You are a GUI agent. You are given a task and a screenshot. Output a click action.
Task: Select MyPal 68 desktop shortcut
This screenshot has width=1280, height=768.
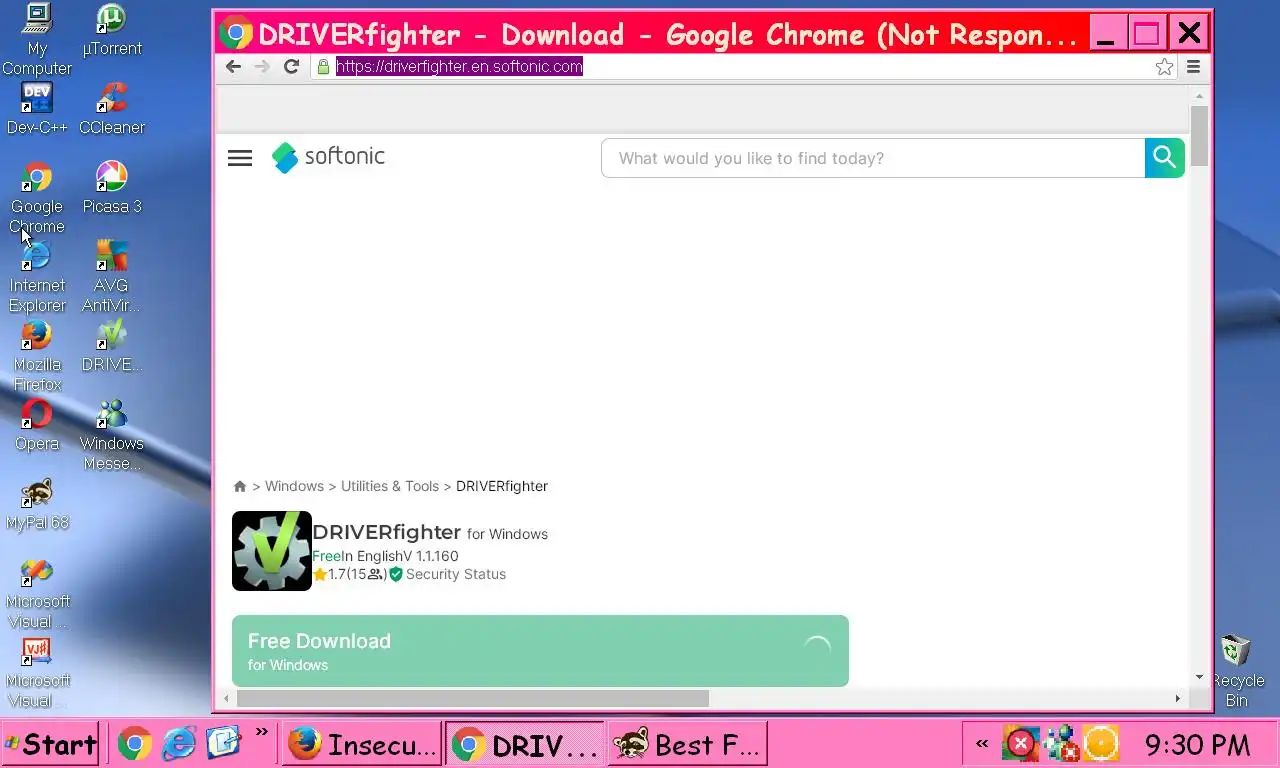(x=37, y=504)
